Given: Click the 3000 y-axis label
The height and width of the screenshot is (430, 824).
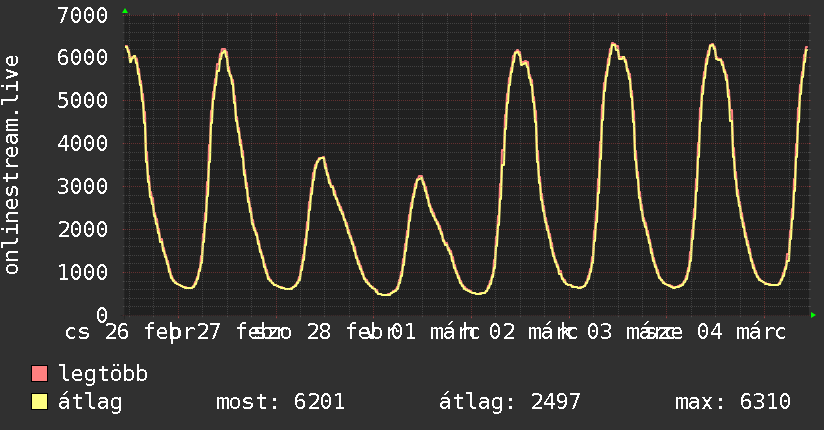Looking at the screenshot, I should (83, 186).
